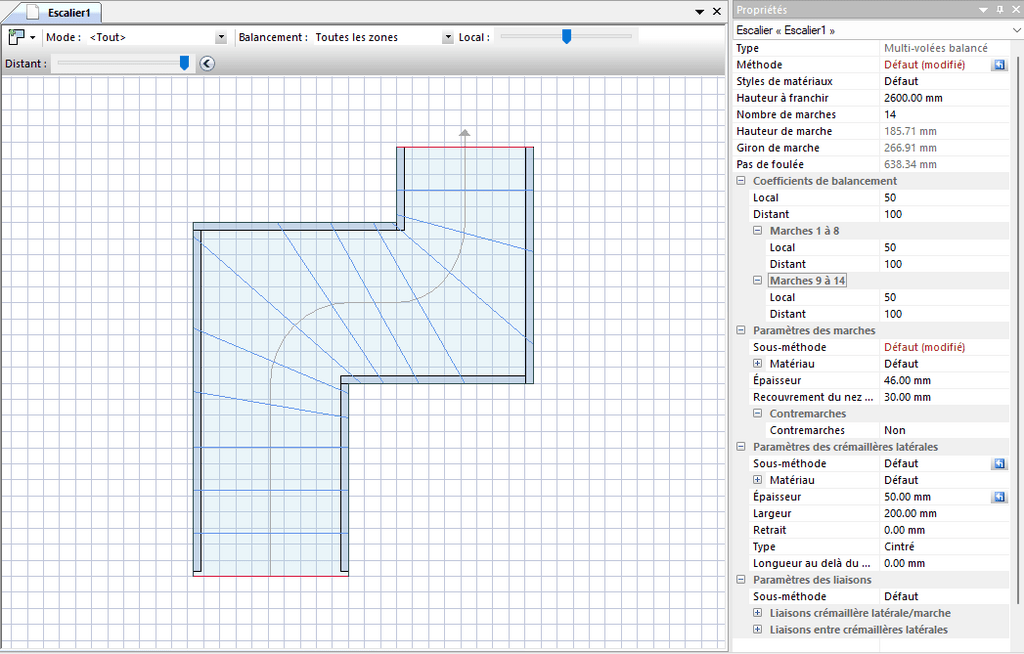Open the Balancement zones dropdown
Image resolution: width=1024 pixels, height=654 pixels.
(x=447, y=37)
